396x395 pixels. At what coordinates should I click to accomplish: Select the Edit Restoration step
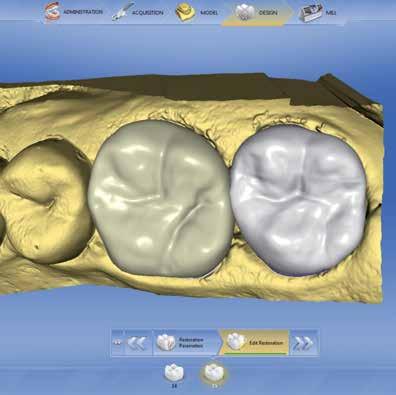click(x=255, y=342)
